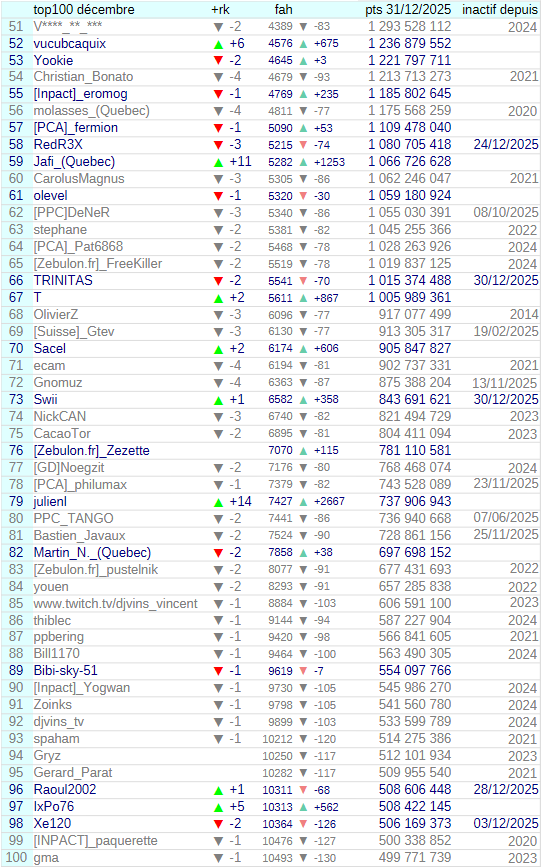
Task: Select the name '[INPACT]_paquerette'
Action: 95,841
